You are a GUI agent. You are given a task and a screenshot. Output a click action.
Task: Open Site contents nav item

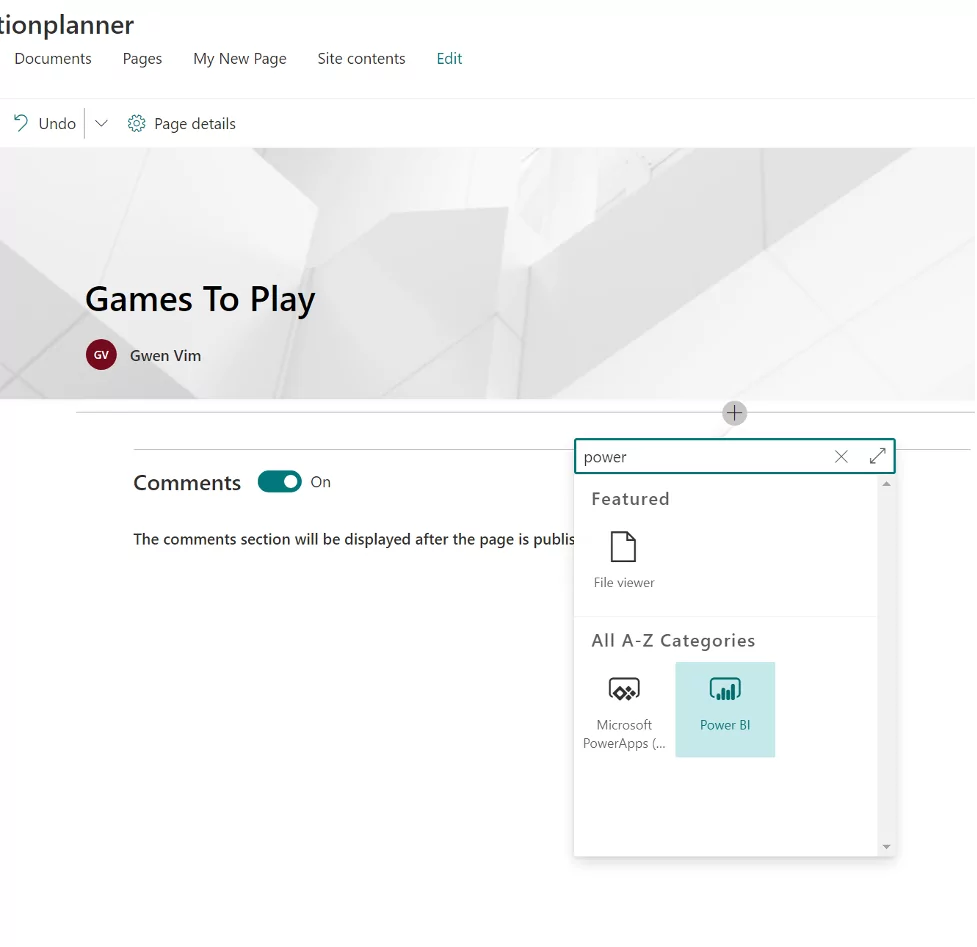pyautogui.click(x=361, y=59)
